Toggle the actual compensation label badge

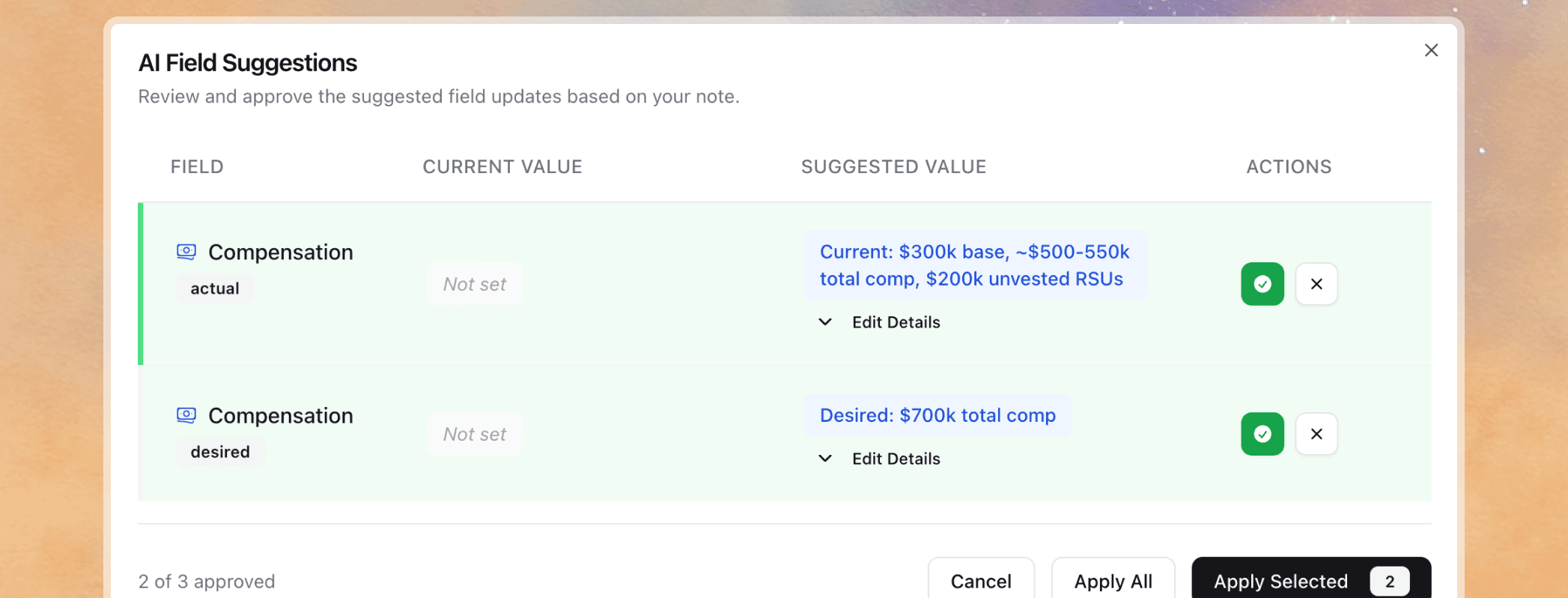pos(215,288)
